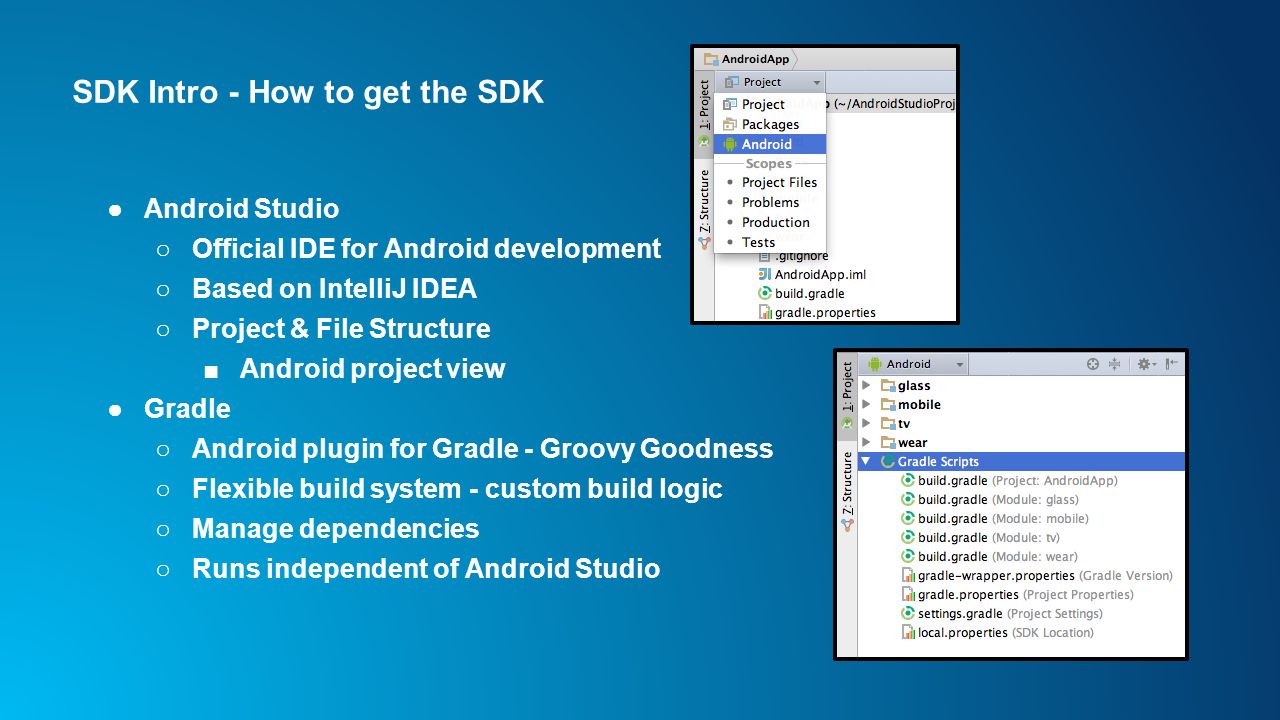Select the Problems scope
The height and width of the screenshot is (720, 1280).
pos(770,202)
